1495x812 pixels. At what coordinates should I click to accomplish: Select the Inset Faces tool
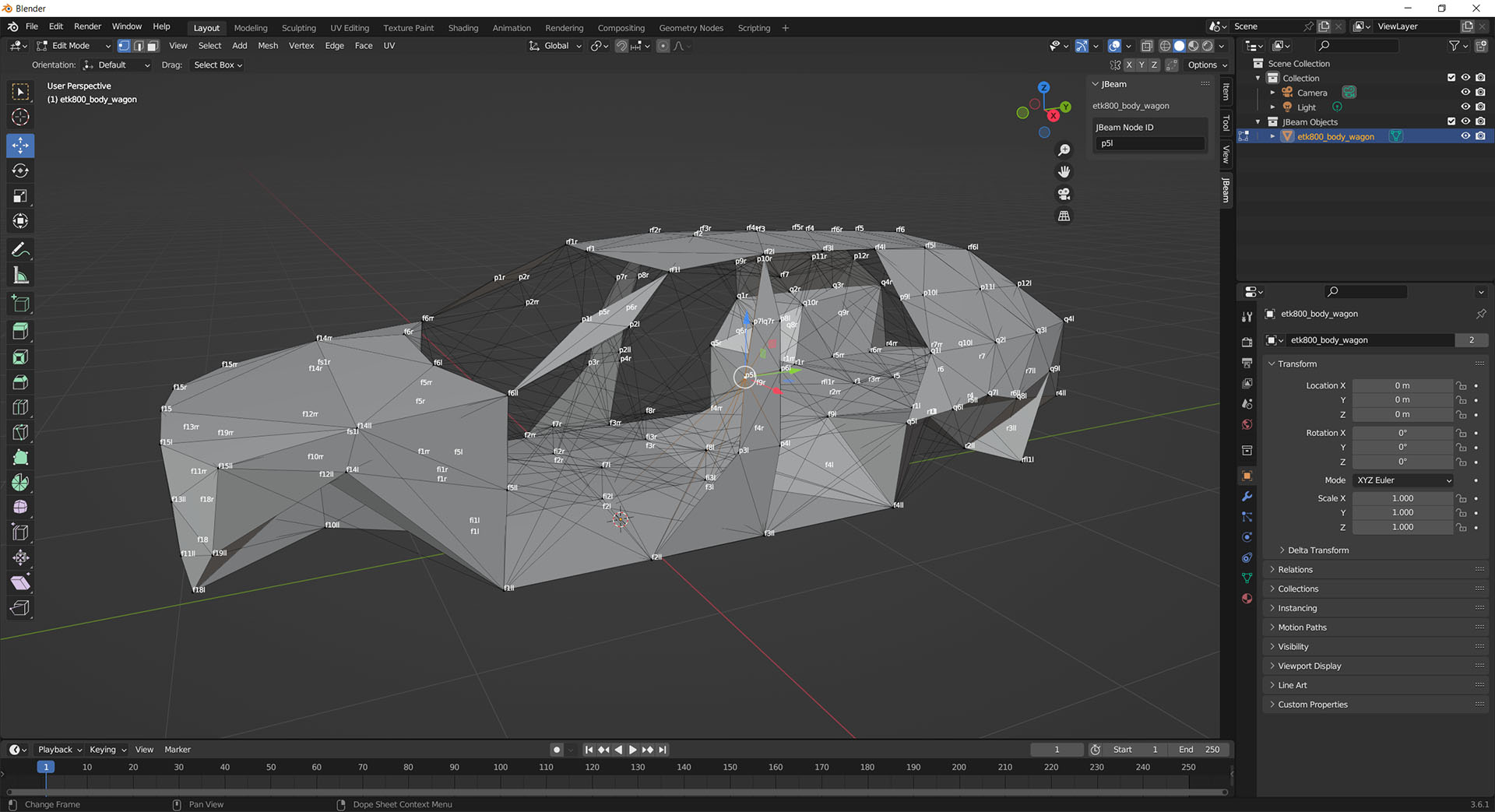pos(20,357)
